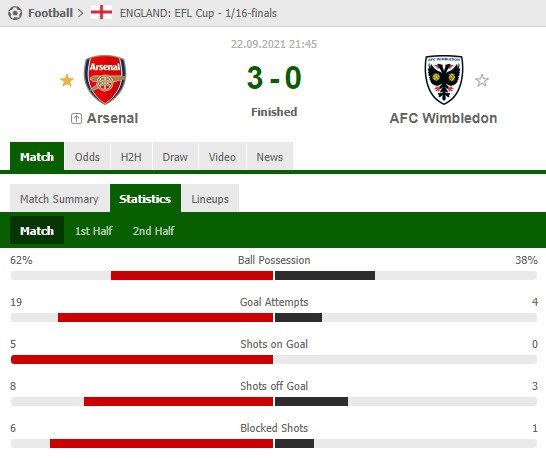
Task: Click the Arsenal club crest
Action: [105, 79]
